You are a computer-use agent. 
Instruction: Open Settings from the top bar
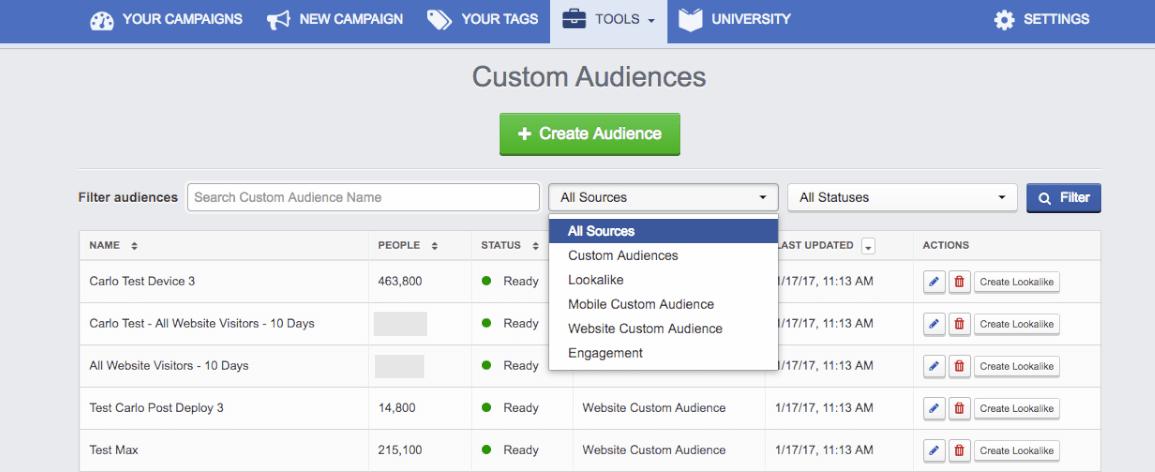pos(1041,20)
